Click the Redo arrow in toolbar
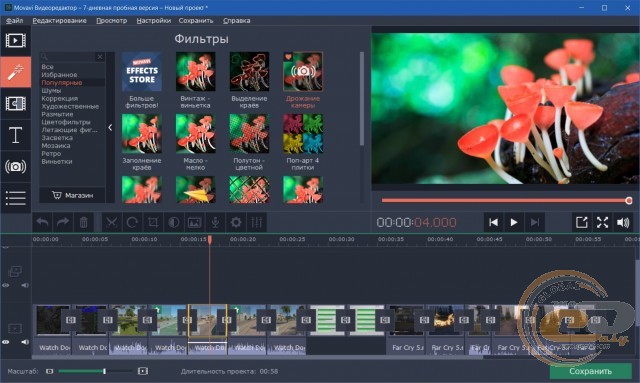Screen dimensions: 640x383 coord(62,223)
